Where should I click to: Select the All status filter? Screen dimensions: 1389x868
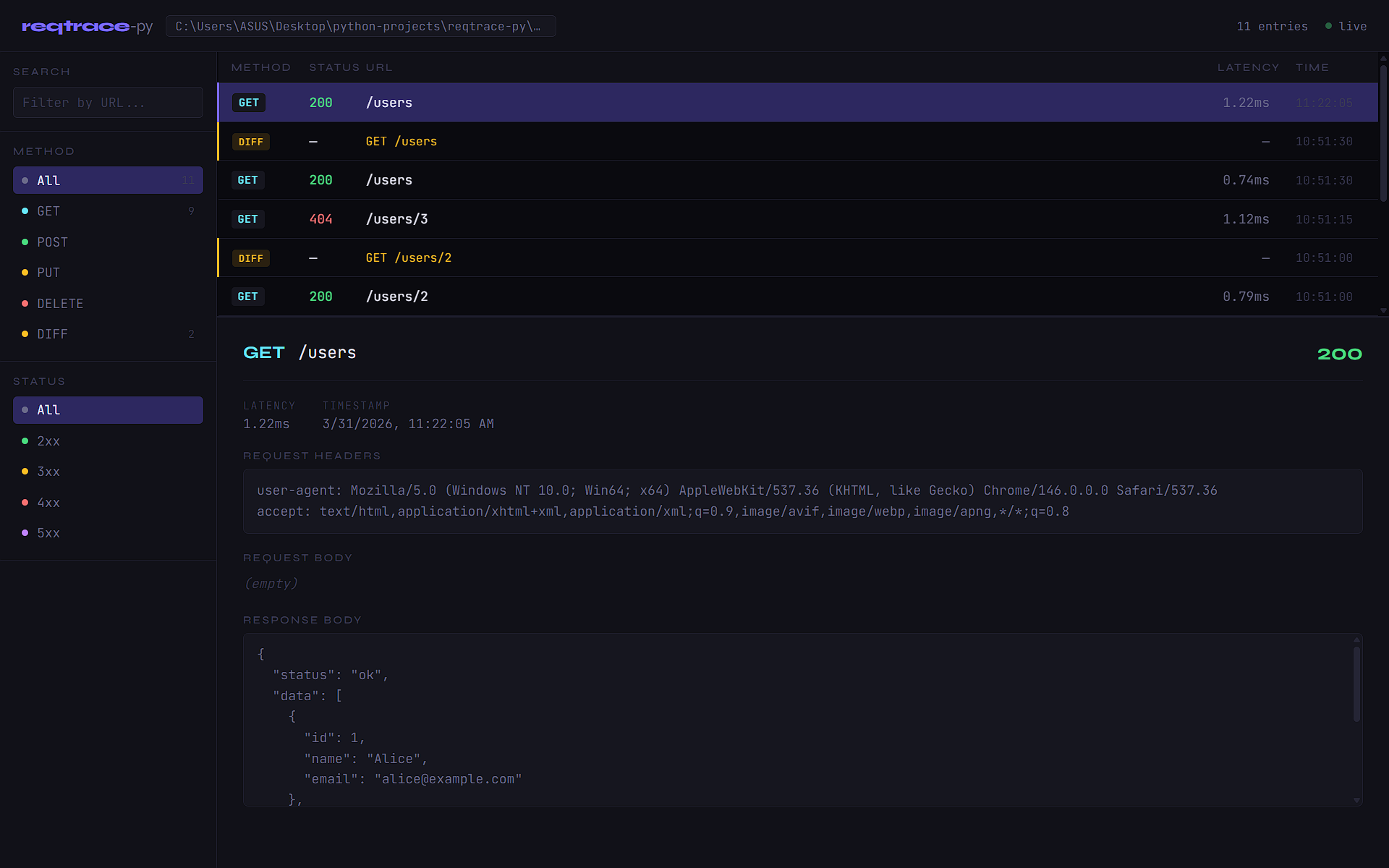108,410
